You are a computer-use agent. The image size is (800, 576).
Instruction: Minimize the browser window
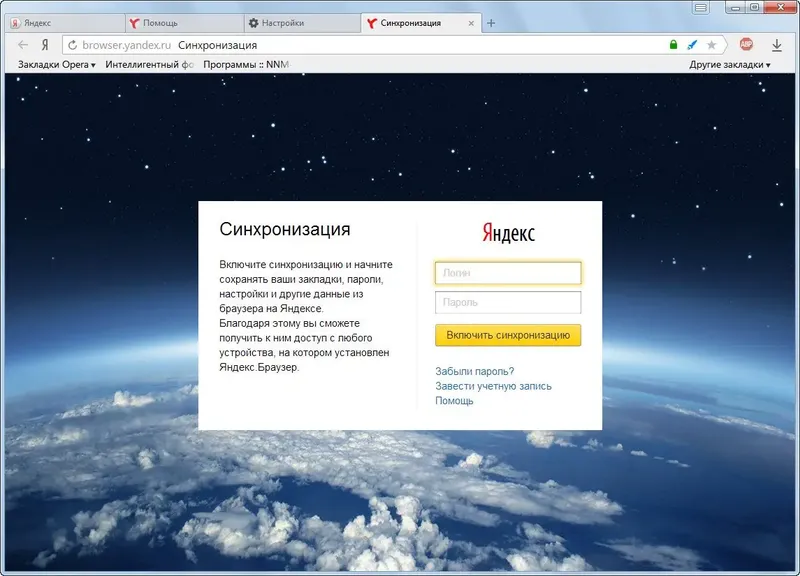point(735,7)
